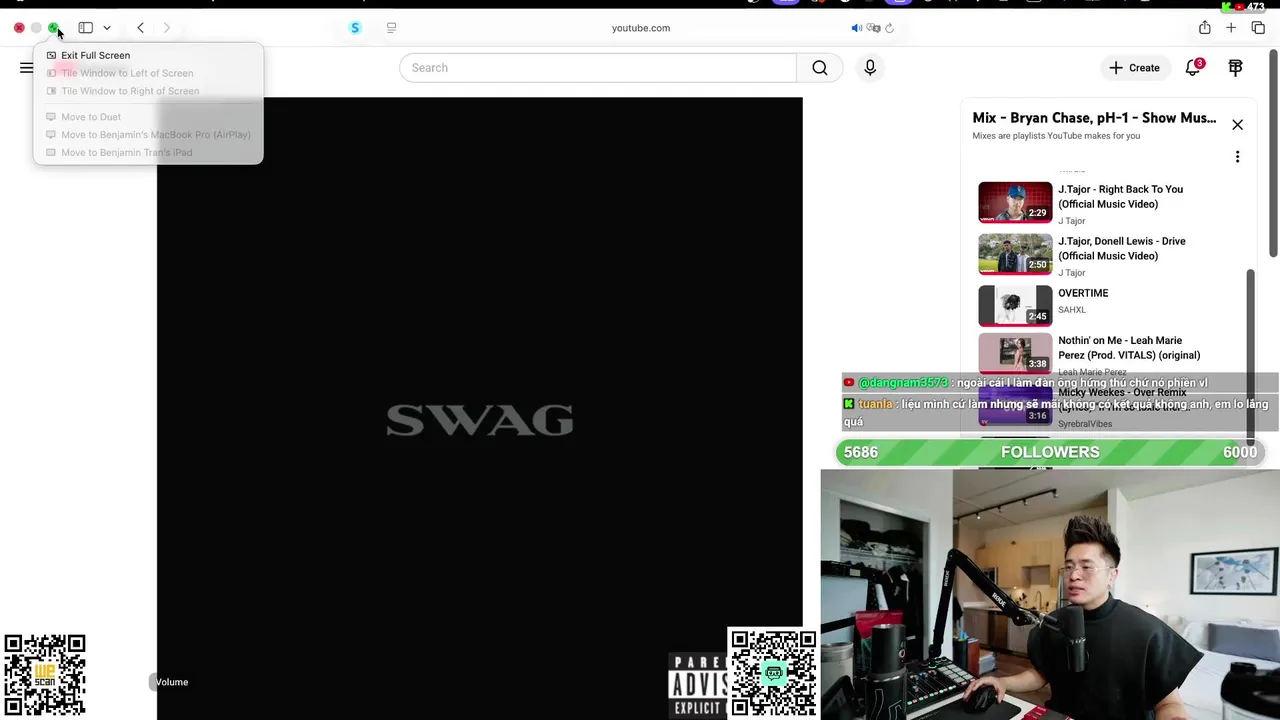Viewport: 1280px width, 720px height.
Task: Reload the youtube.com page
Action: click(889, 28)
